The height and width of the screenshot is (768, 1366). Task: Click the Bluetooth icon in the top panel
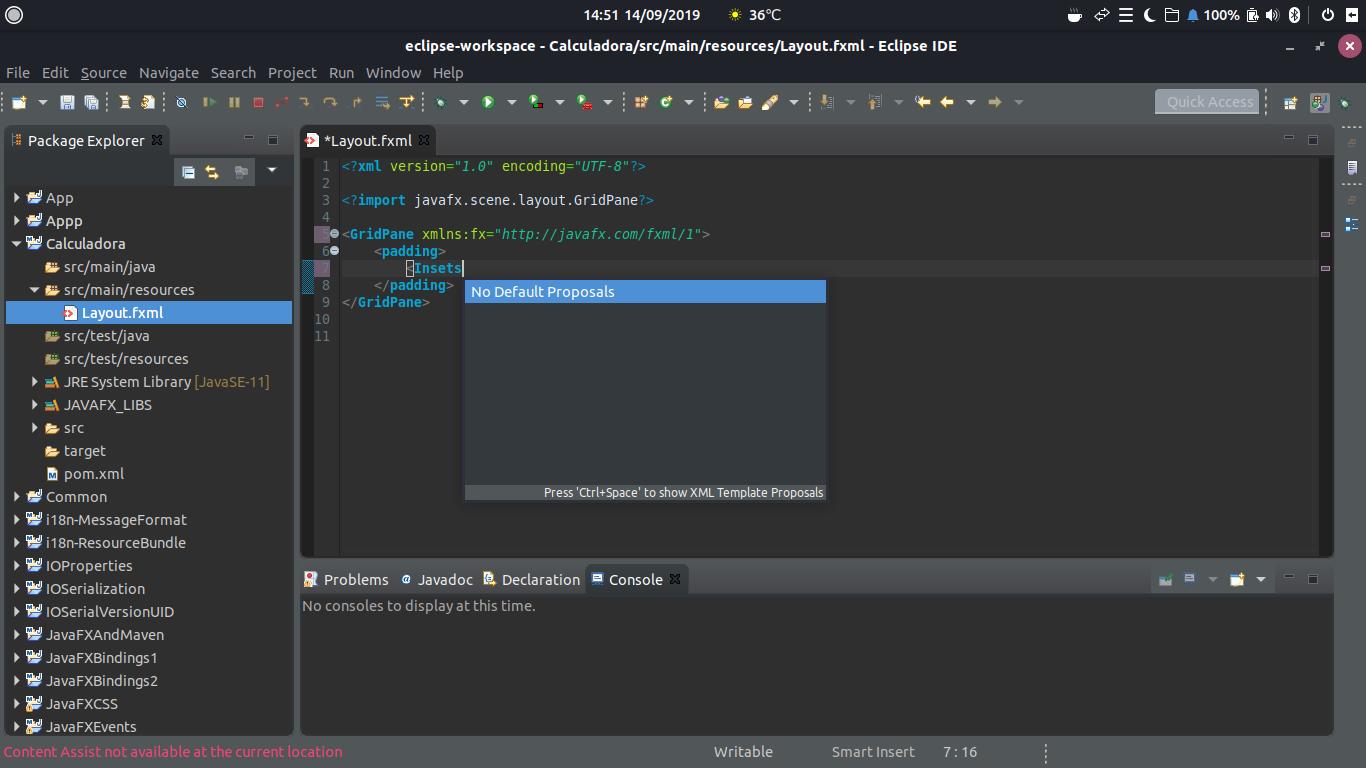point(1294,15)
